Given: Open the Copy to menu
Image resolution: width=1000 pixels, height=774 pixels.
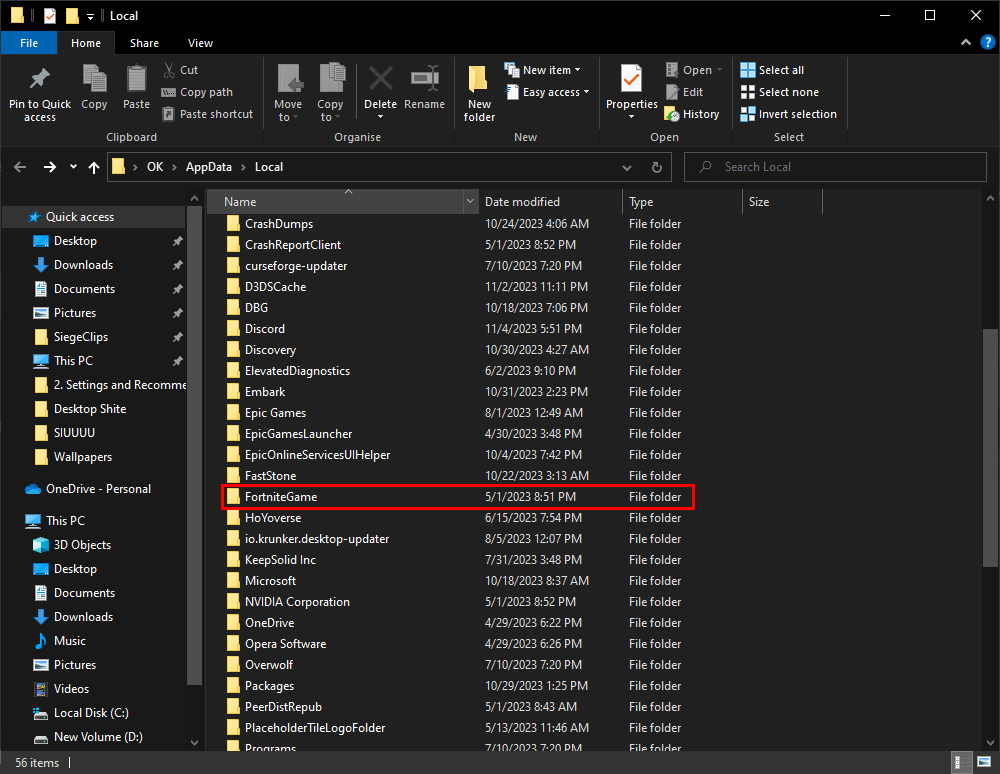Looking at the screenshot, I should pos(330,93).
